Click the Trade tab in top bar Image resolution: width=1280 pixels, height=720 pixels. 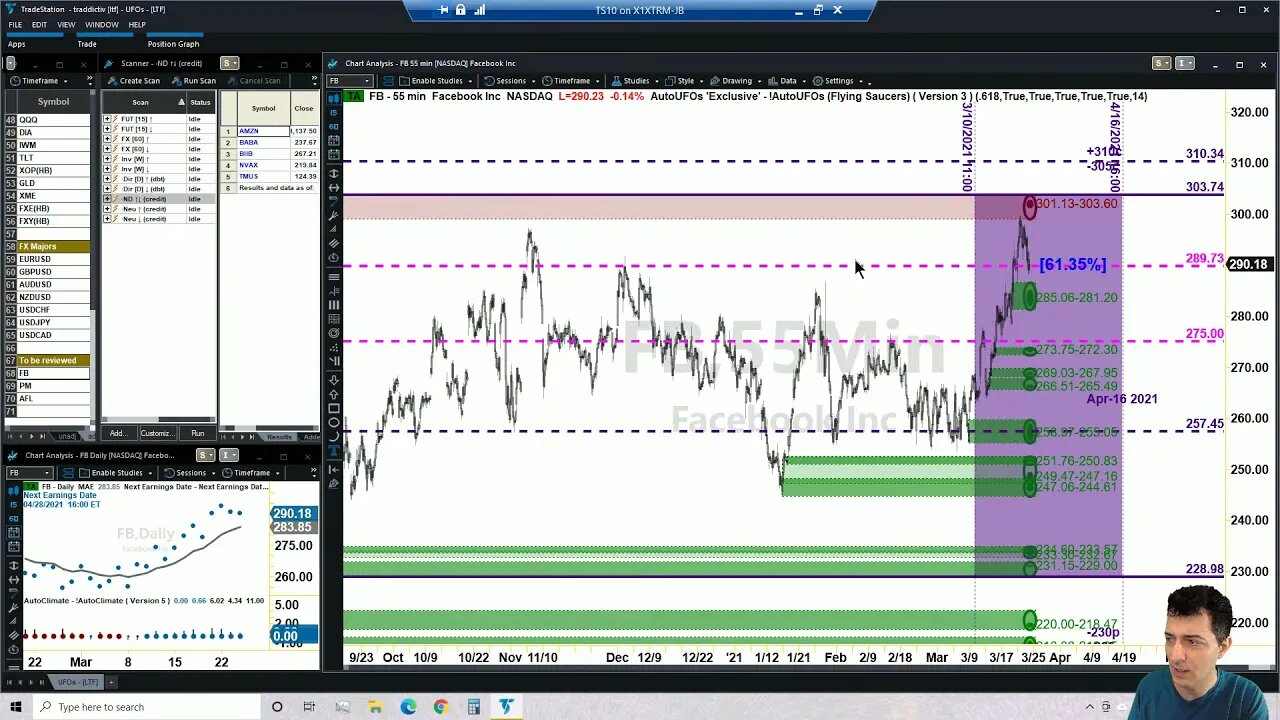pyautogui.click(x=87, y=44)
